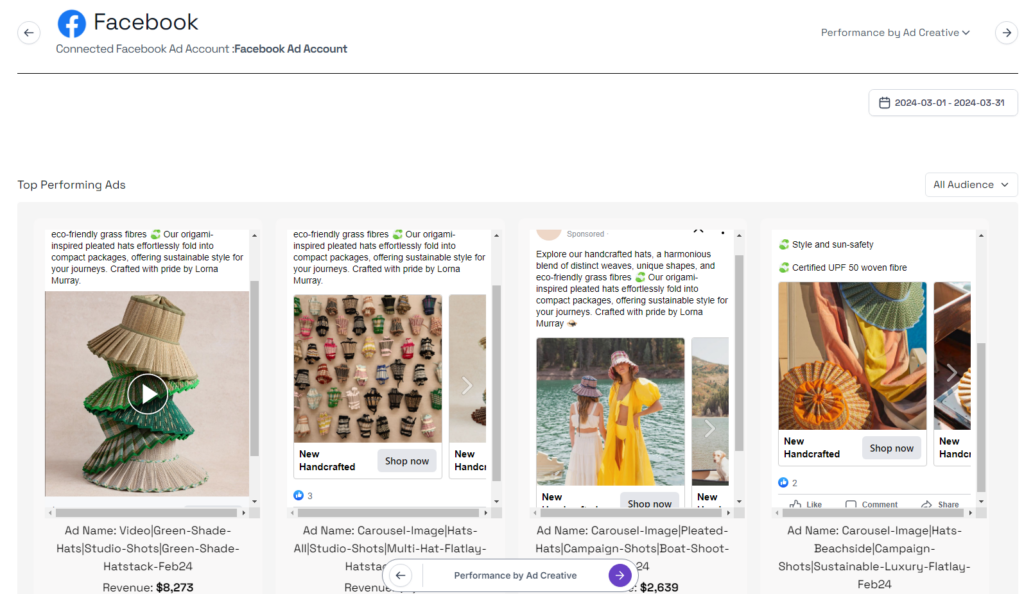The image size is (1024, 594).
Task: Click the blue Facebook logo icon
Action: click(72, 23)
